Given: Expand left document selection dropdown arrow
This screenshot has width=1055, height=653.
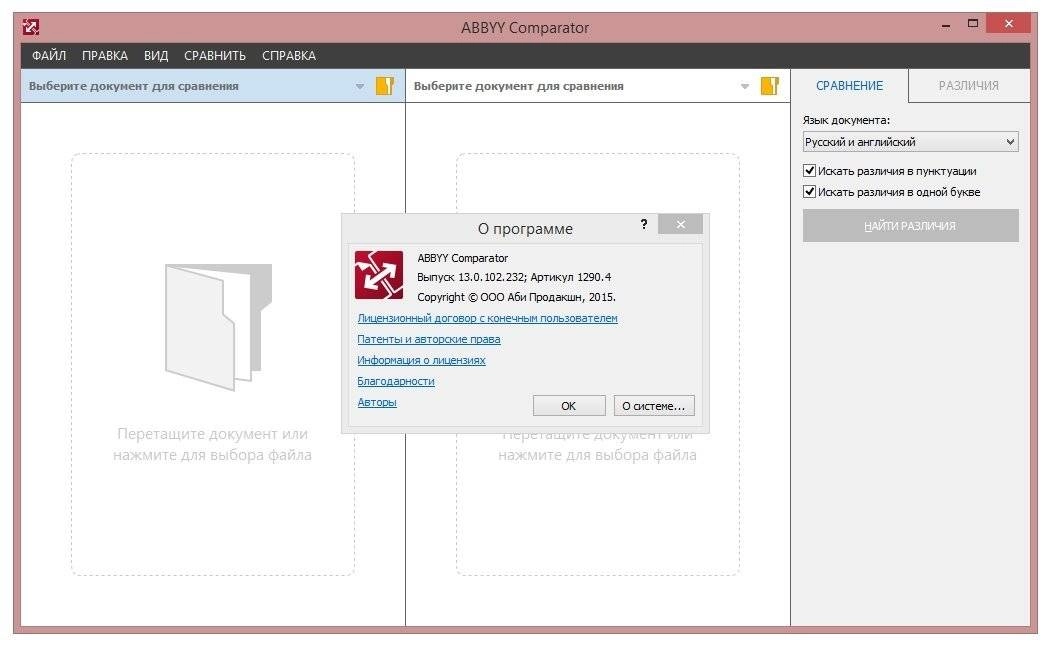Looking at the screenshot, I should pyautogui.click(x=360, y=86).
